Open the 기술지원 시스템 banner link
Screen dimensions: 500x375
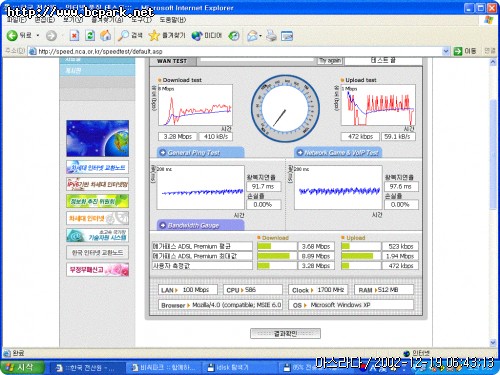click(97, 236)
